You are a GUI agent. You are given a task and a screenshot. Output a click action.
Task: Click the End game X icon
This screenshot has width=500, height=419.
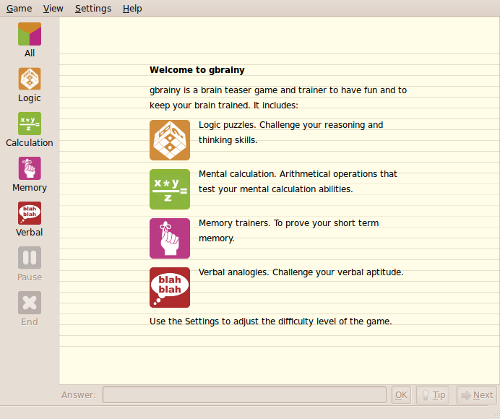pos(29,303)
